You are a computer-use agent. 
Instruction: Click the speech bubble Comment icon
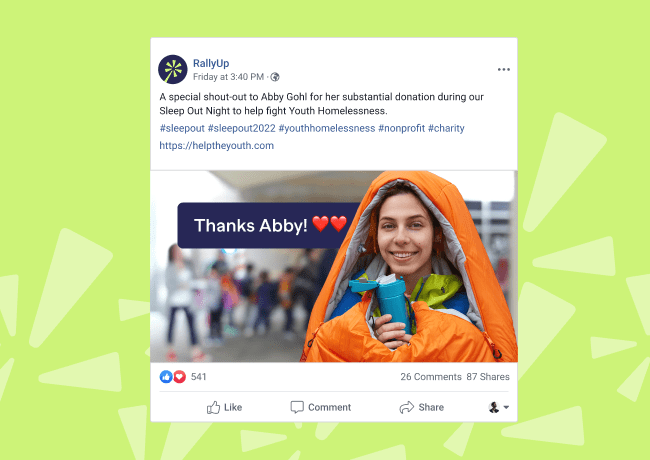(x=297, y=407)
